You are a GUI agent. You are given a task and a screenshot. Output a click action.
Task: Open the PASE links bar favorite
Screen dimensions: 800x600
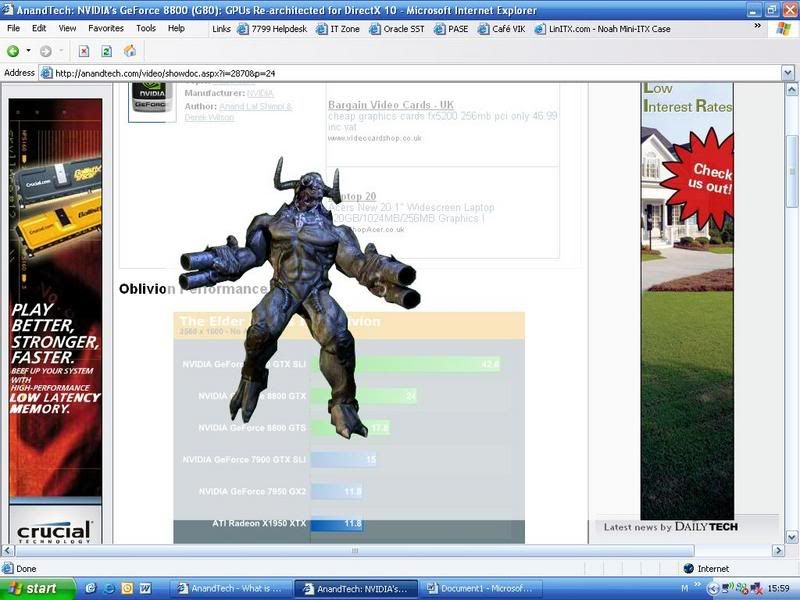click(451, 29)
